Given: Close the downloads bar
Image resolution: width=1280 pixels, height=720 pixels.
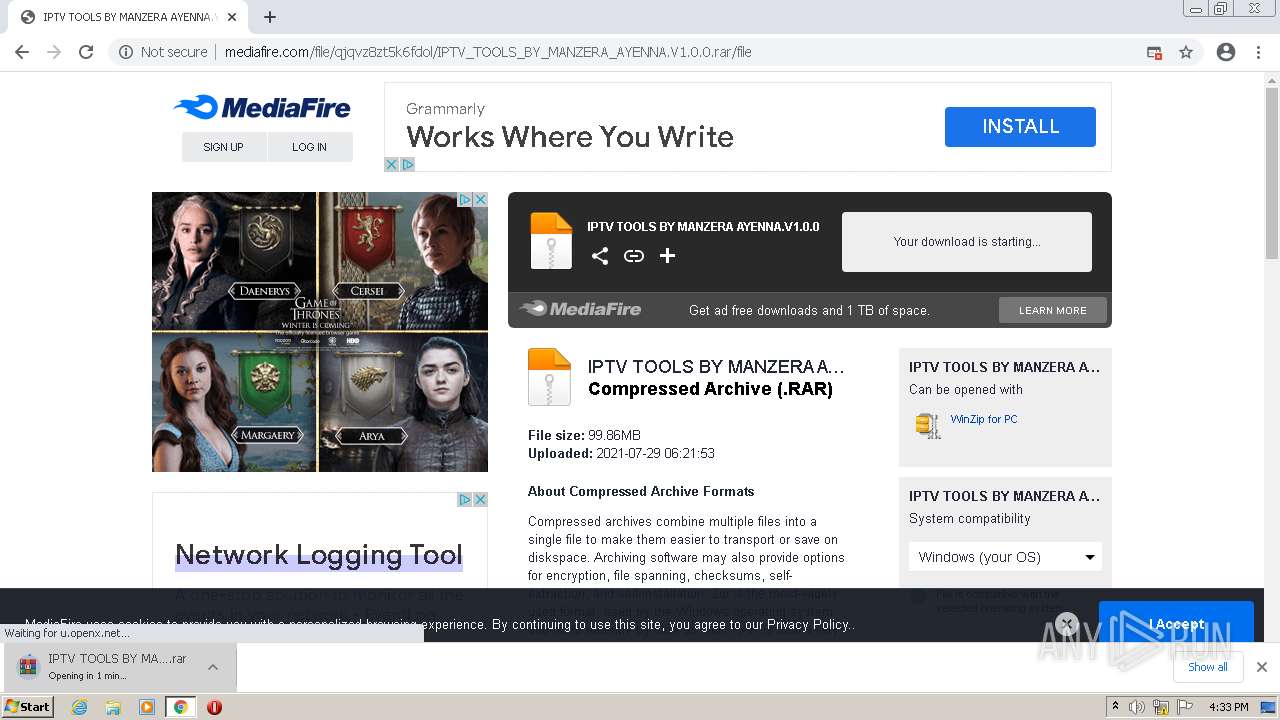Looking at the screenshot, I should point(1262,667).
